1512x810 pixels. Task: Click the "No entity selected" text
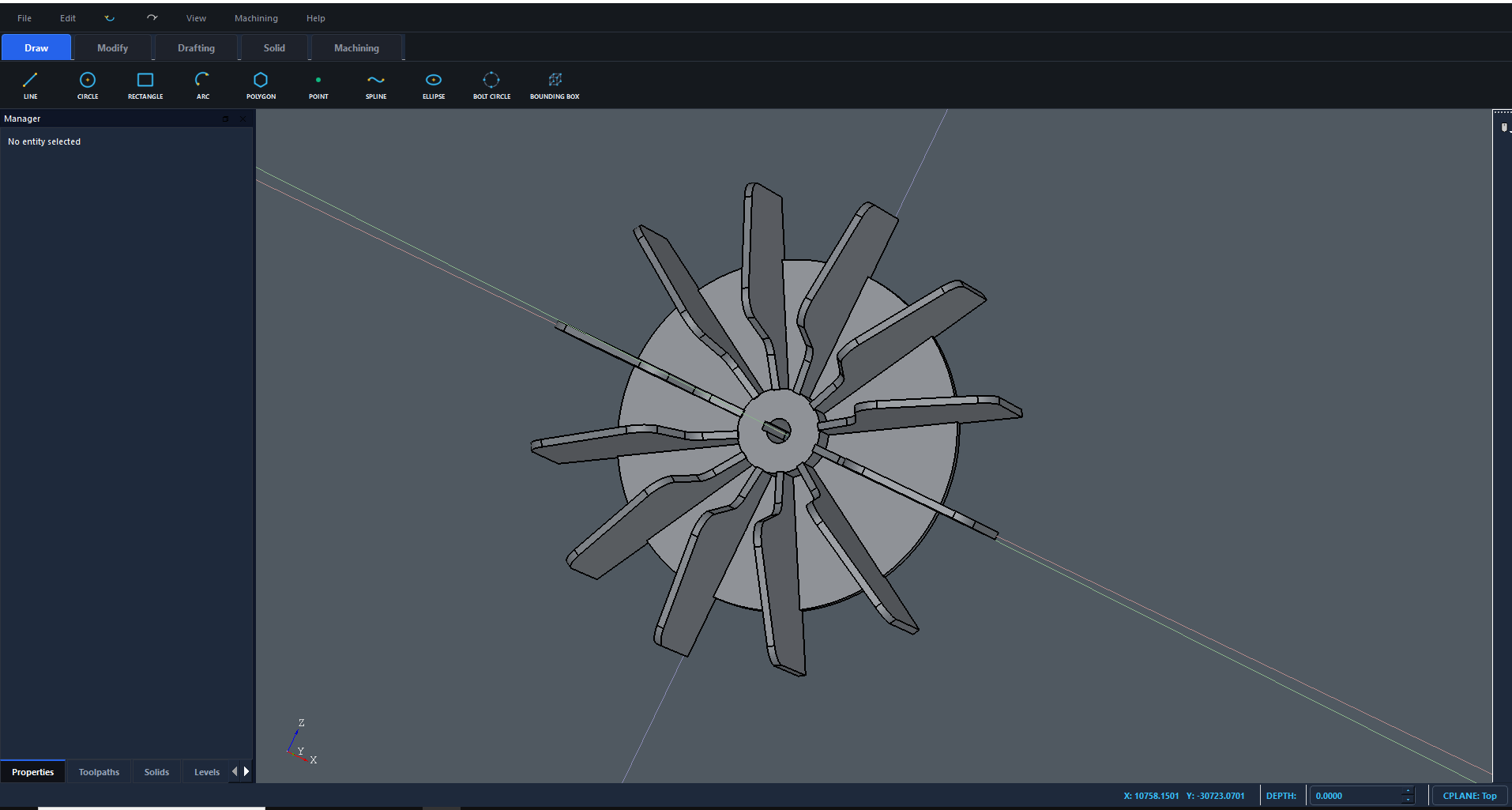(44, 141)
